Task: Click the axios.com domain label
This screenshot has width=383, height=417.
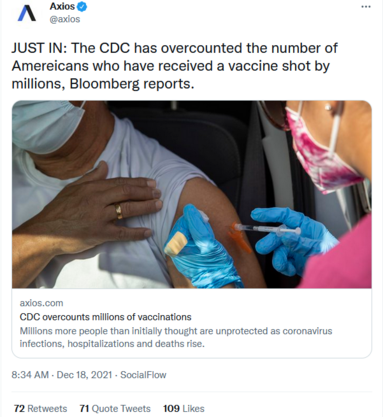Action: (x=41, y=303)
